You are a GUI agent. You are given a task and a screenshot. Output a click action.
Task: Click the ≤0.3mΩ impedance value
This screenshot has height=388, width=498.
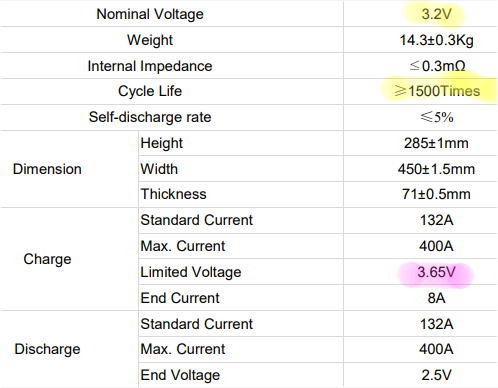[437, 66]
